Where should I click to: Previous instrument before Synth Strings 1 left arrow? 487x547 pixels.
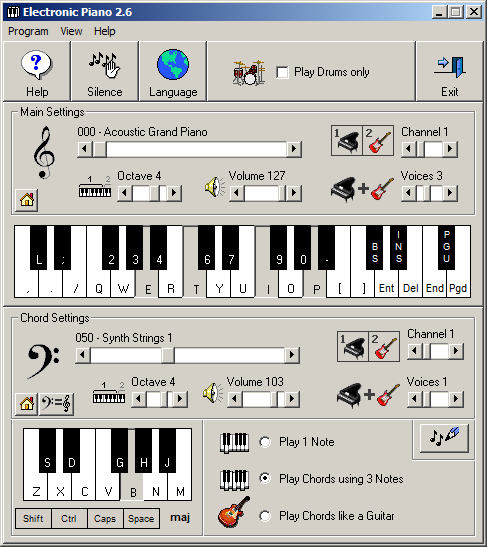(83, 355)
